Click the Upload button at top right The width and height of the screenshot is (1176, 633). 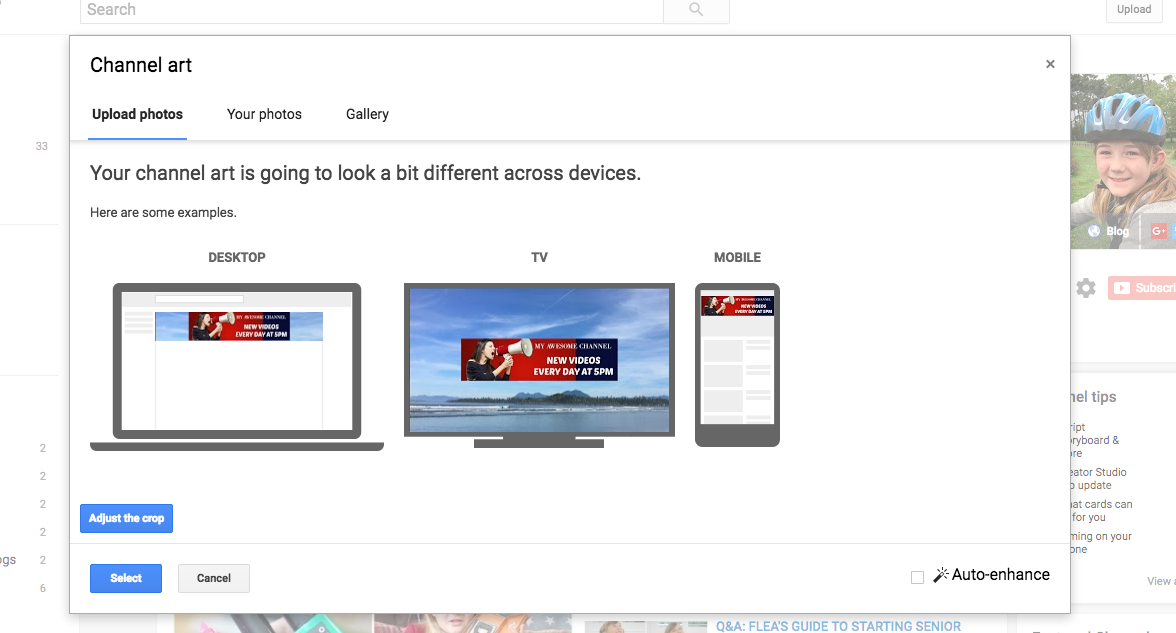point(1133,9)
